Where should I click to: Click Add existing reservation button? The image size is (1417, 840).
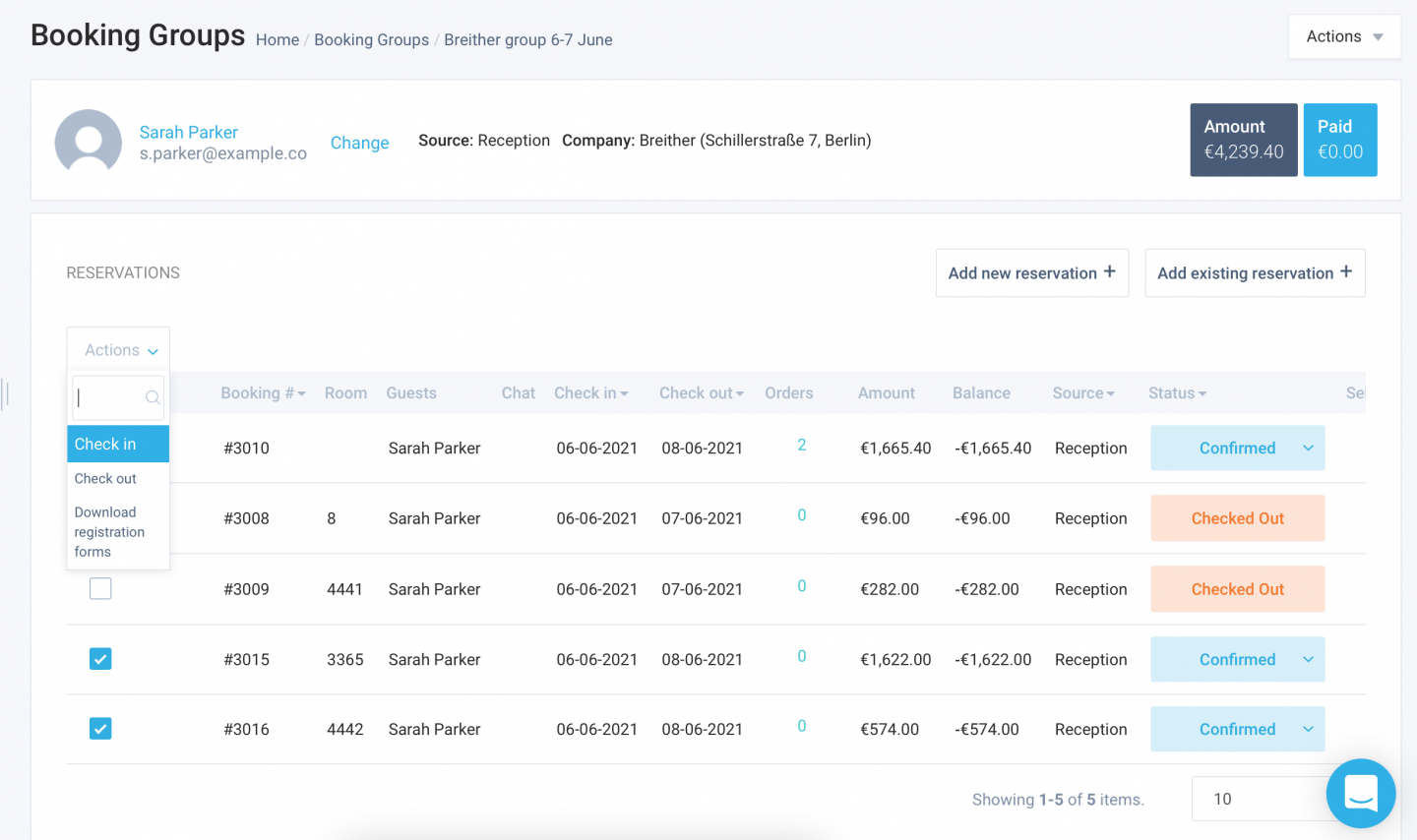click(x=1255, y=272)
